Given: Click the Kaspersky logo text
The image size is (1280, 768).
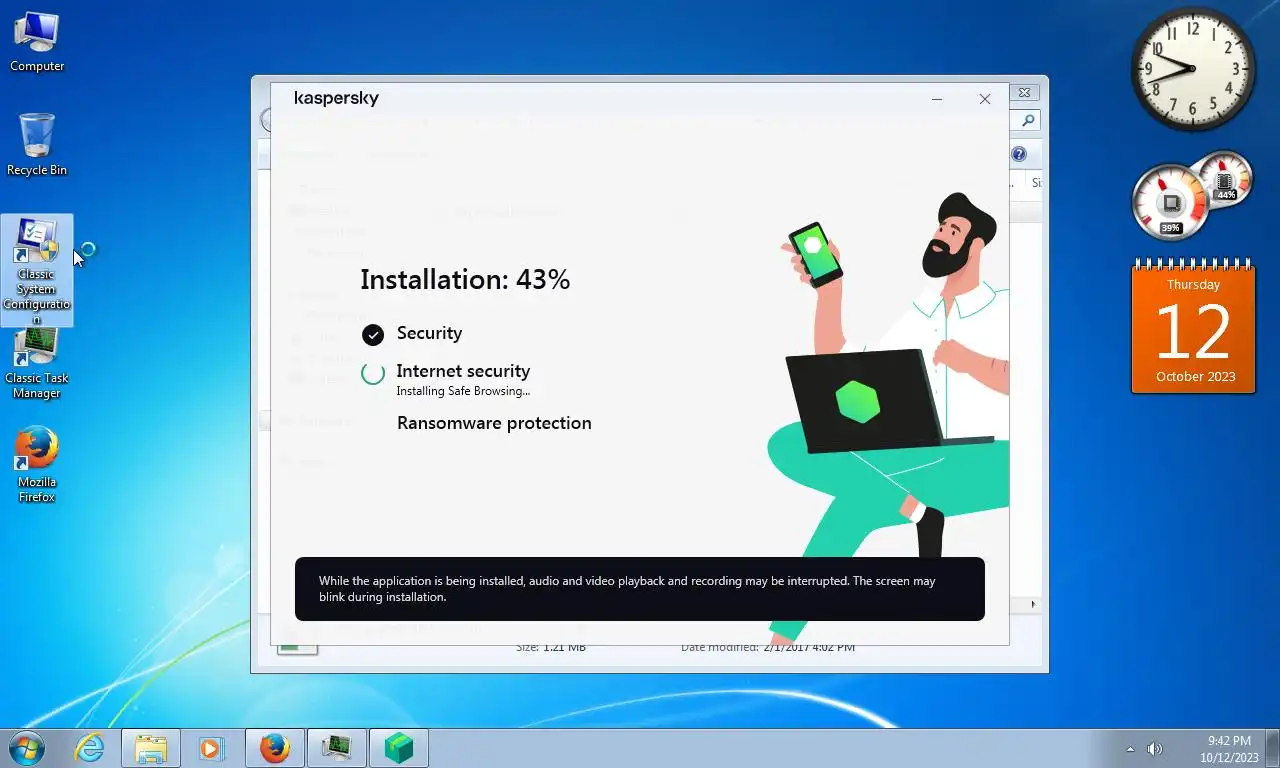Looking at the screenshot, I should (336, 98).
